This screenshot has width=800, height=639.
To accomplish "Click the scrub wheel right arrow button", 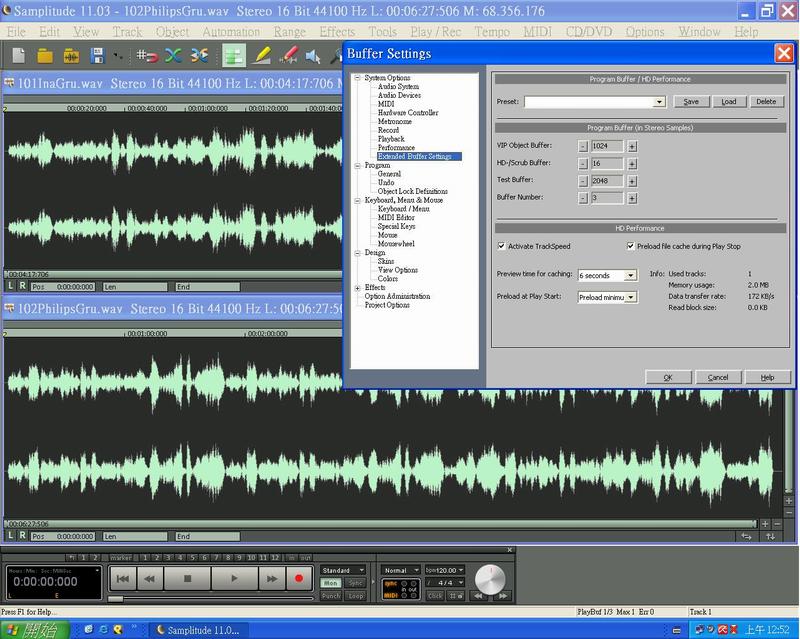I will tap(503, 596).
